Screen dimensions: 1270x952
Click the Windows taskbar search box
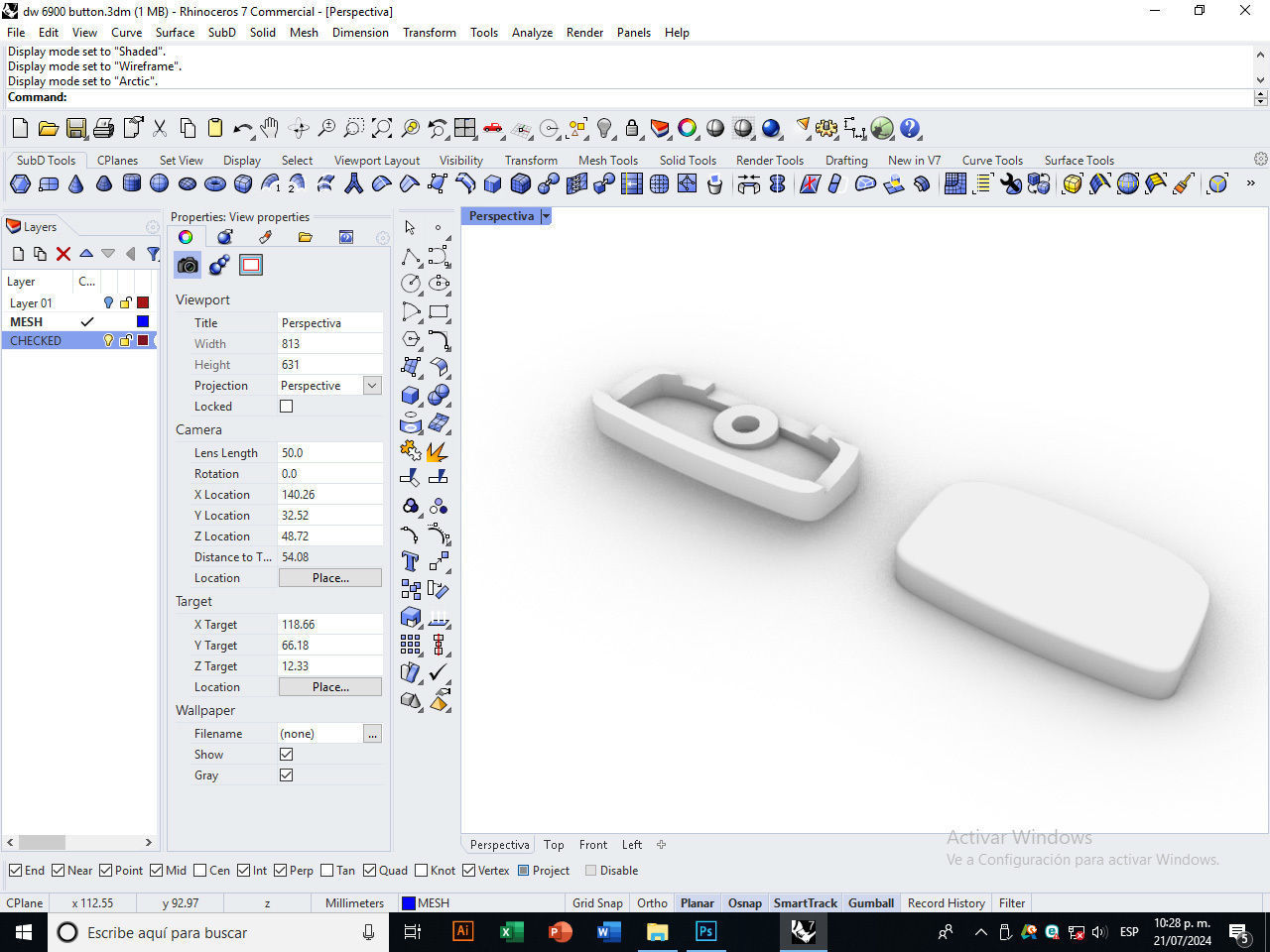point(218,932)
